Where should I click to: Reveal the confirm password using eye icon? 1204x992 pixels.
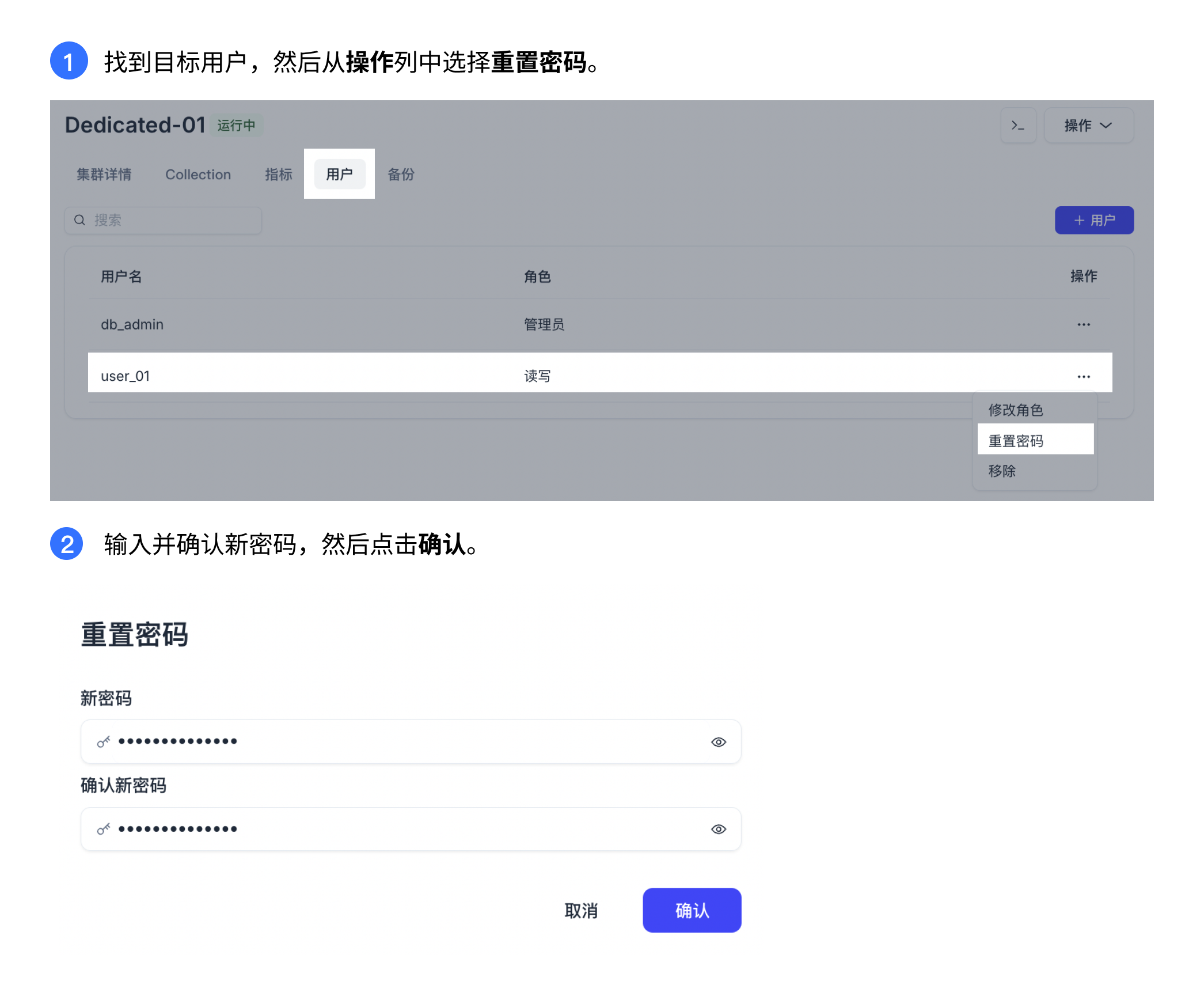[718, 829]
